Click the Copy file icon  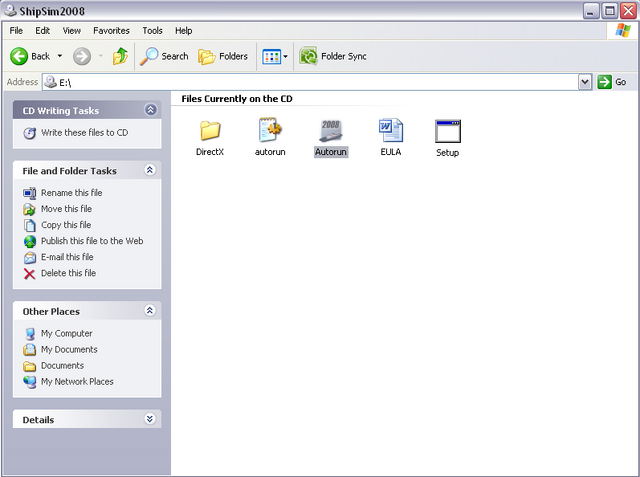pos(29,225)
